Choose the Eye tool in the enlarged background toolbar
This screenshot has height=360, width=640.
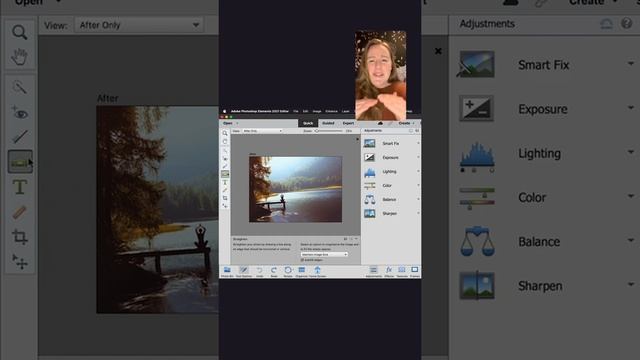20,112
